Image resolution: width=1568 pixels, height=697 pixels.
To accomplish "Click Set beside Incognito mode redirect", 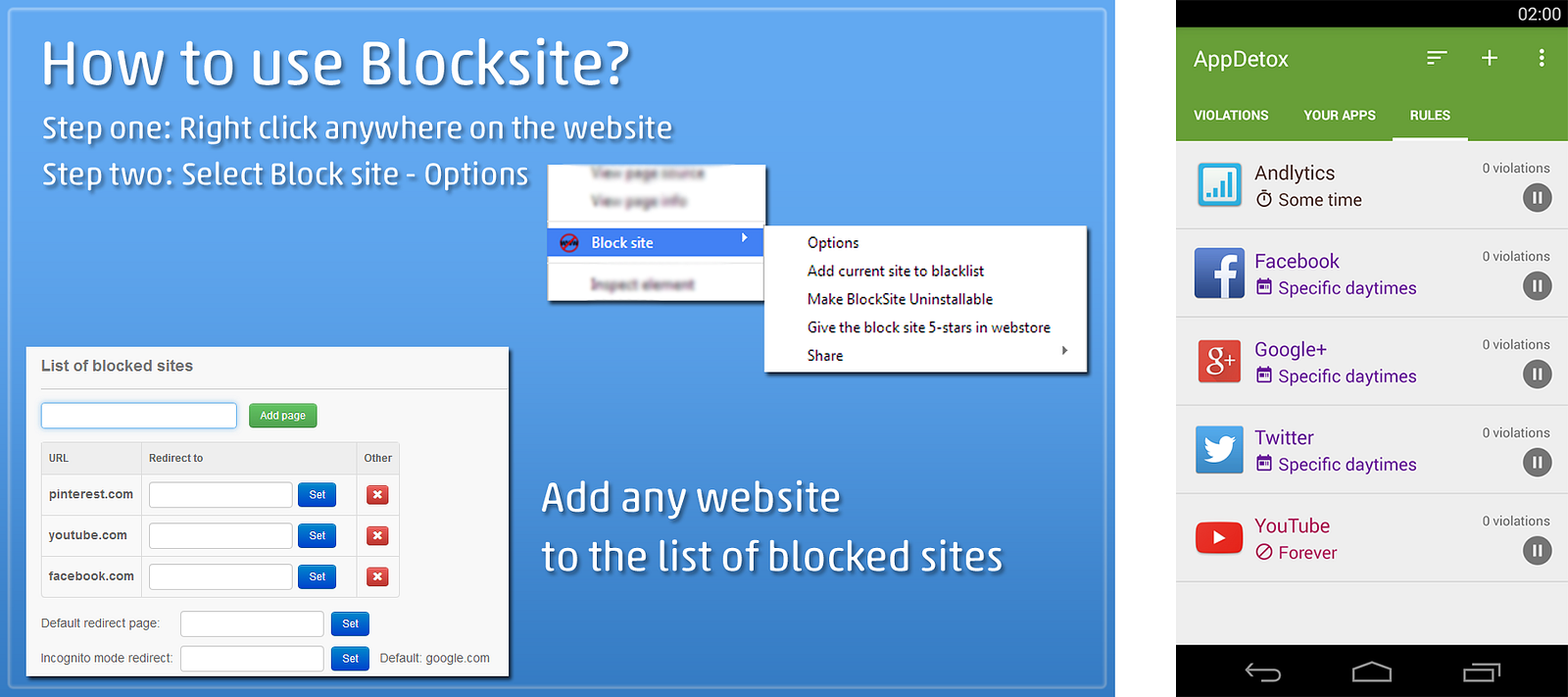I will pyautogui.click(x=350, y=658).
